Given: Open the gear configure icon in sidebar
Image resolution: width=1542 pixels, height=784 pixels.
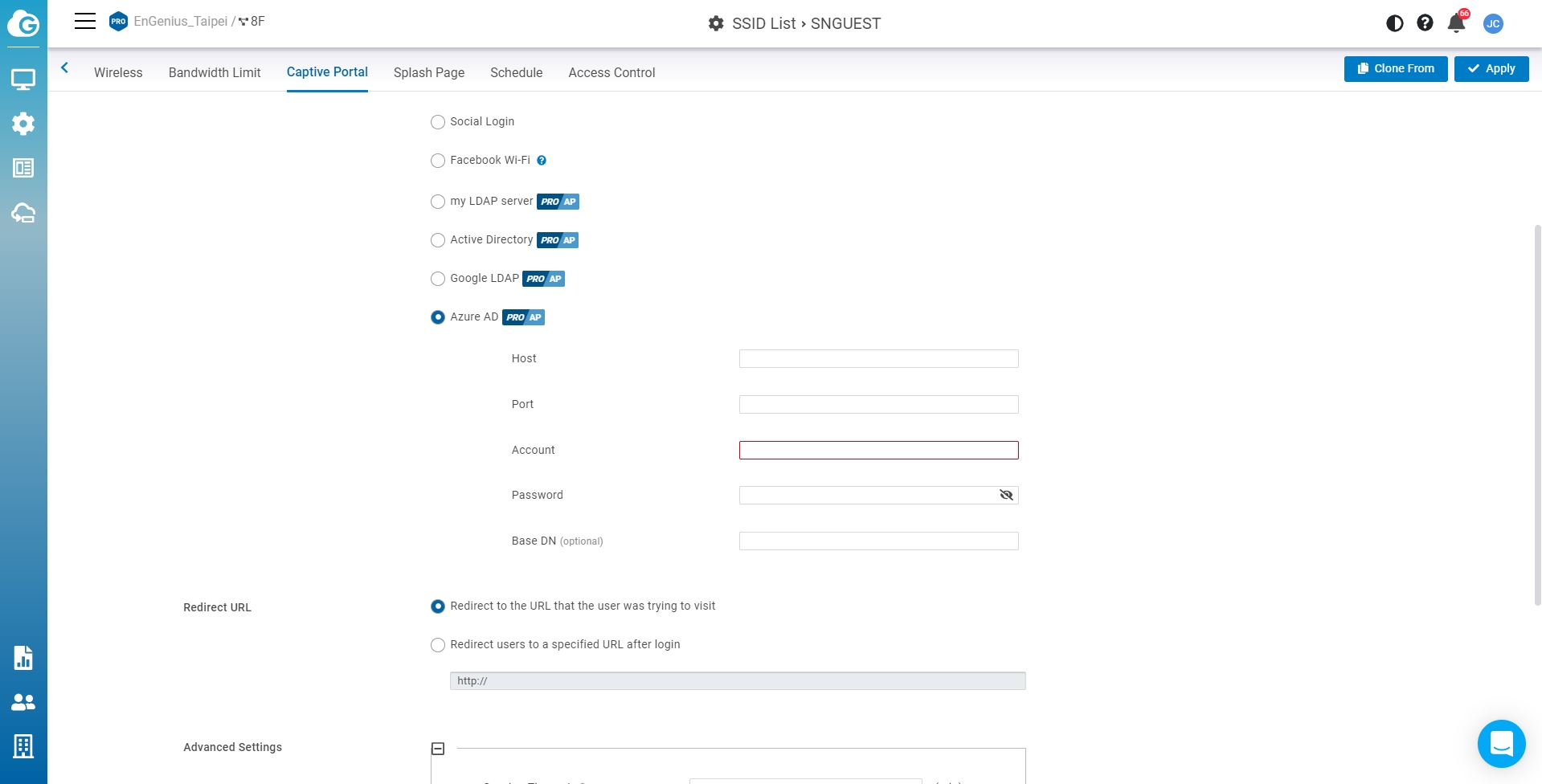Looking at the screenshot, I should pyautogui.click(x=23, y=124).
